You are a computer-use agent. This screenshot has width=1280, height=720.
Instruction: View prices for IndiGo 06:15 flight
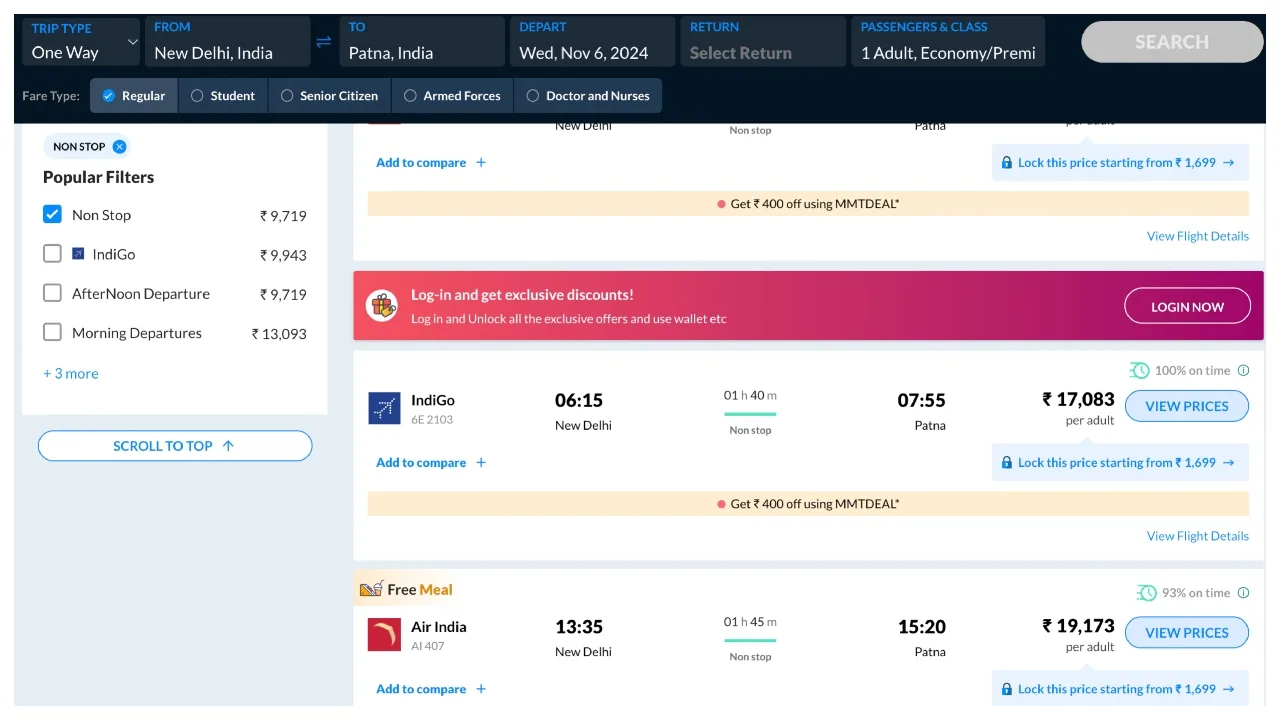coord(1187,407)
